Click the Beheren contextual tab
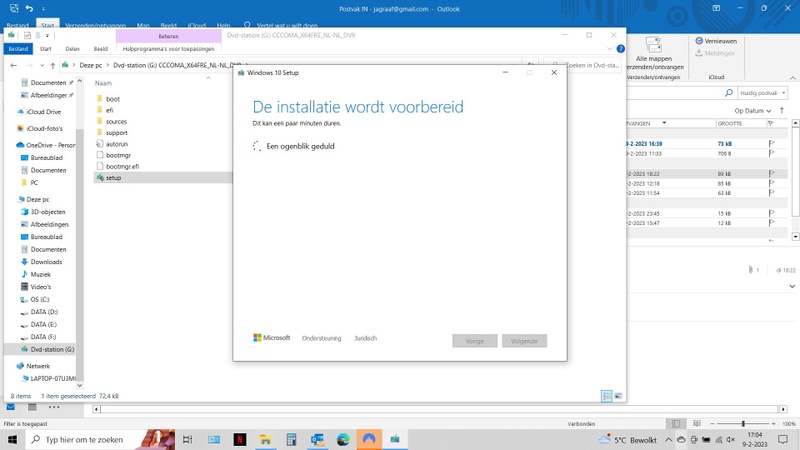 pos(168,36)
